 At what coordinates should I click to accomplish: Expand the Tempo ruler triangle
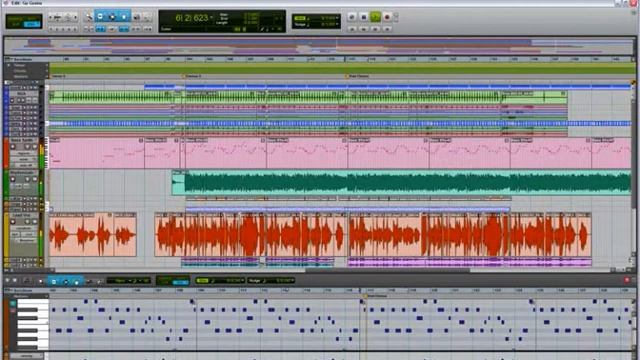click(9, 65)
